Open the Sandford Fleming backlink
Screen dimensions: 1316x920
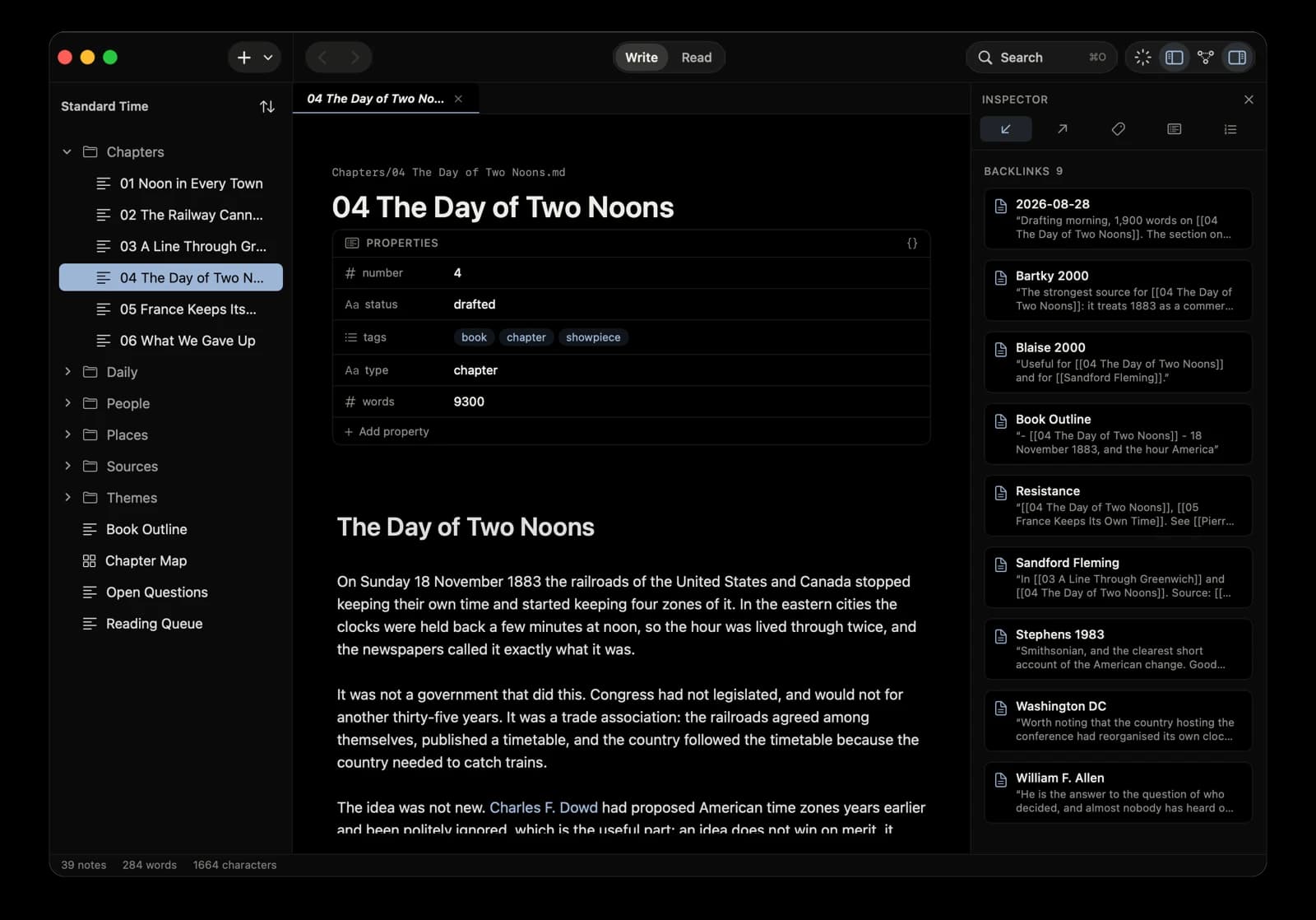pos(1118,578)
